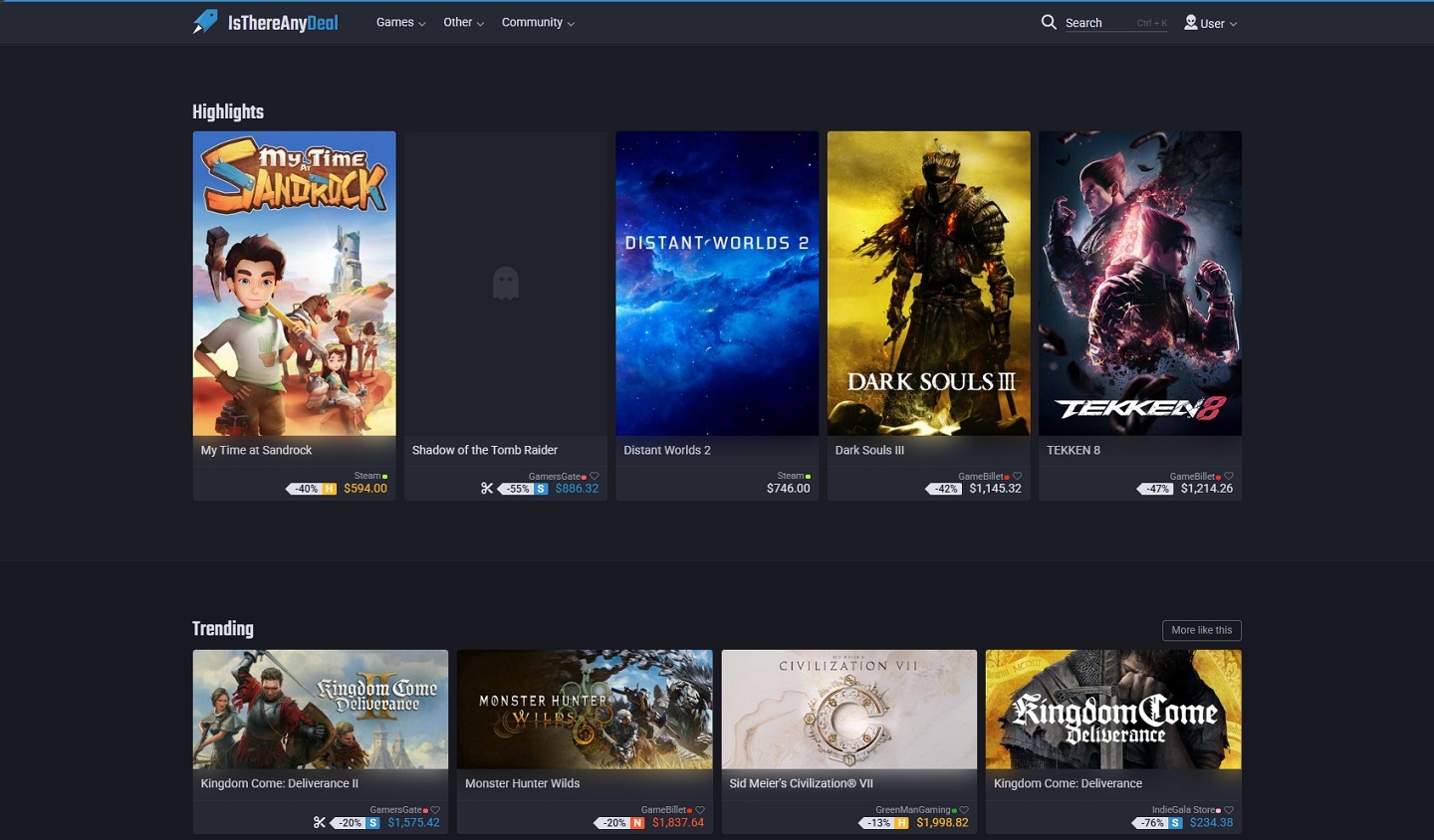Click the blue S badge on Shadow of the Tomb Raider
This screenshot has height=840, width=1434.
pos(541,489)
